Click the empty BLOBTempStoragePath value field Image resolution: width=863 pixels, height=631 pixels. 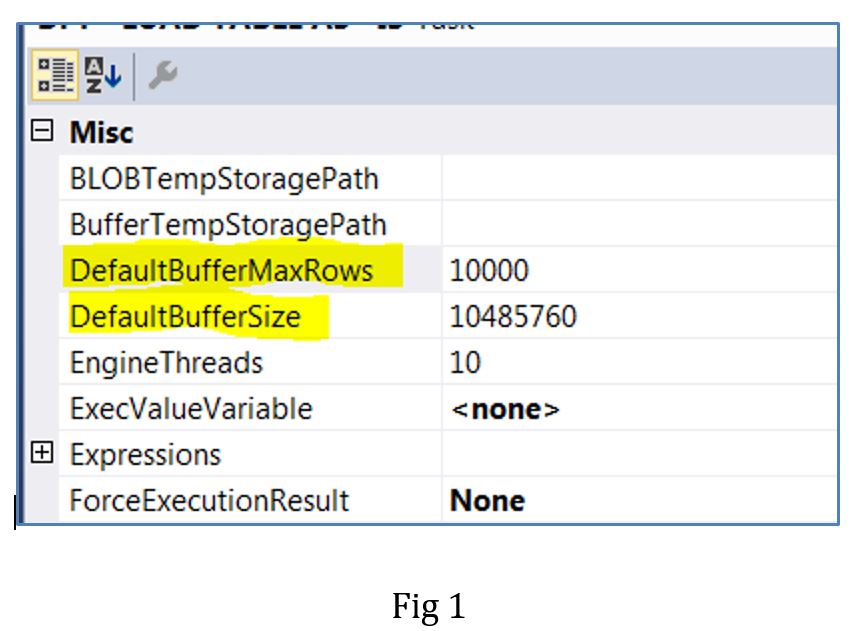(x=638, y=180)
